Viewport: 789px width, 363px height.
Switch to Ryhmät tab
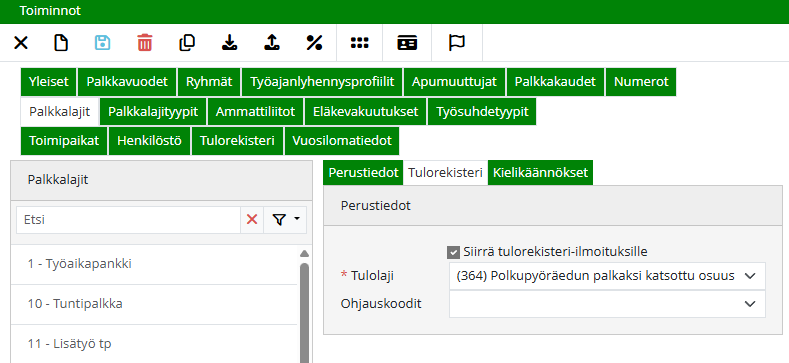[209, 82]
